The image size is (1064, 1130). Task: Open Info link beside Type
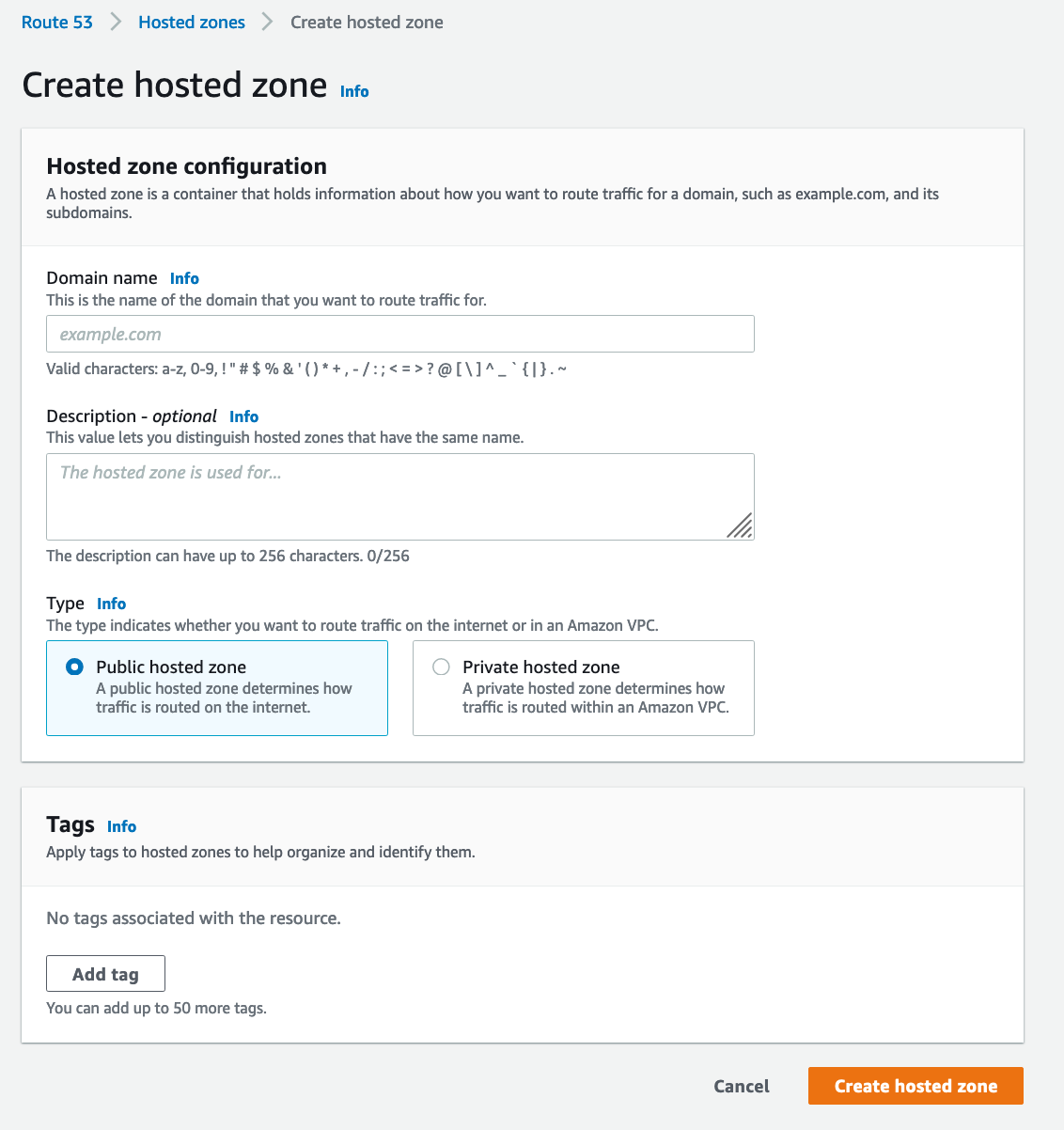click(x=111, y=604)
